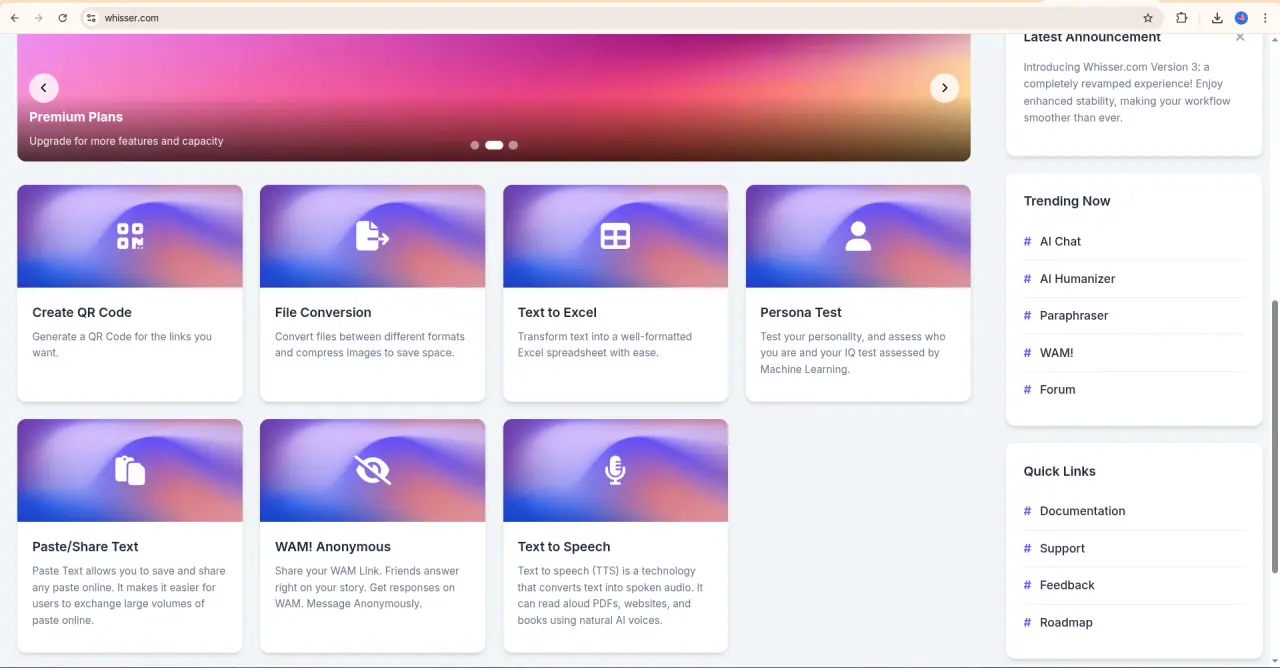Click 'Upgrade for more features and capacity' text
Image resolution: width=1280 pixels, height=668 pixels.
click(126, 141)
